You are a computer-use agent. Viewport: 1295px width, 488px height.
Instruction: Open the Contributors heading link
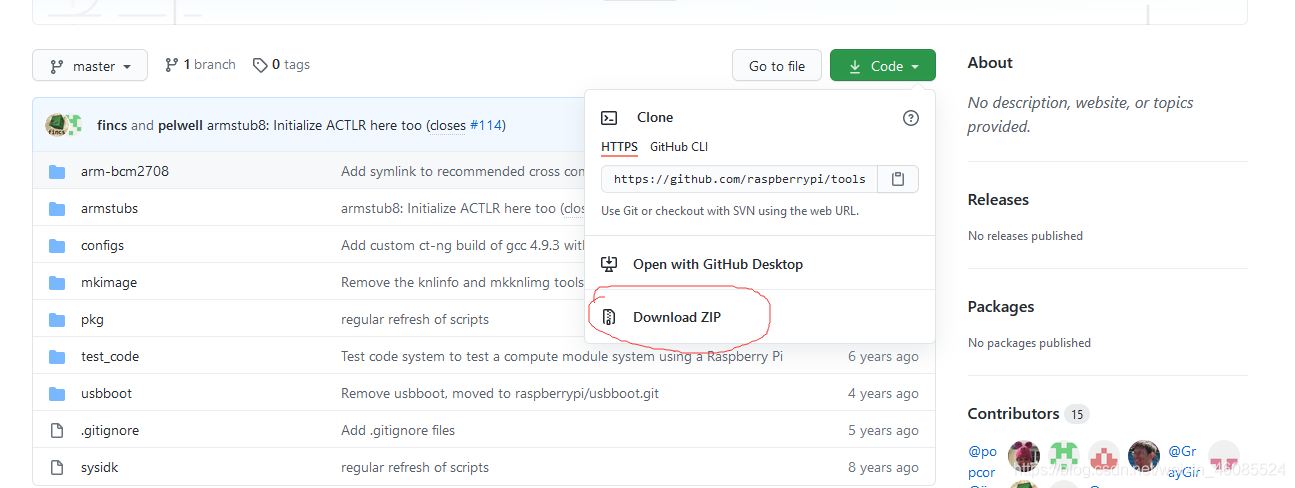tap(1013, 413)
